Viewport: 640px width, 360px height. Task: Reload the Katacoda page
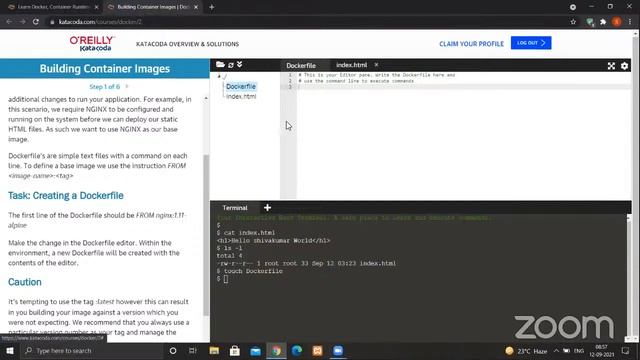click(36, 22)
